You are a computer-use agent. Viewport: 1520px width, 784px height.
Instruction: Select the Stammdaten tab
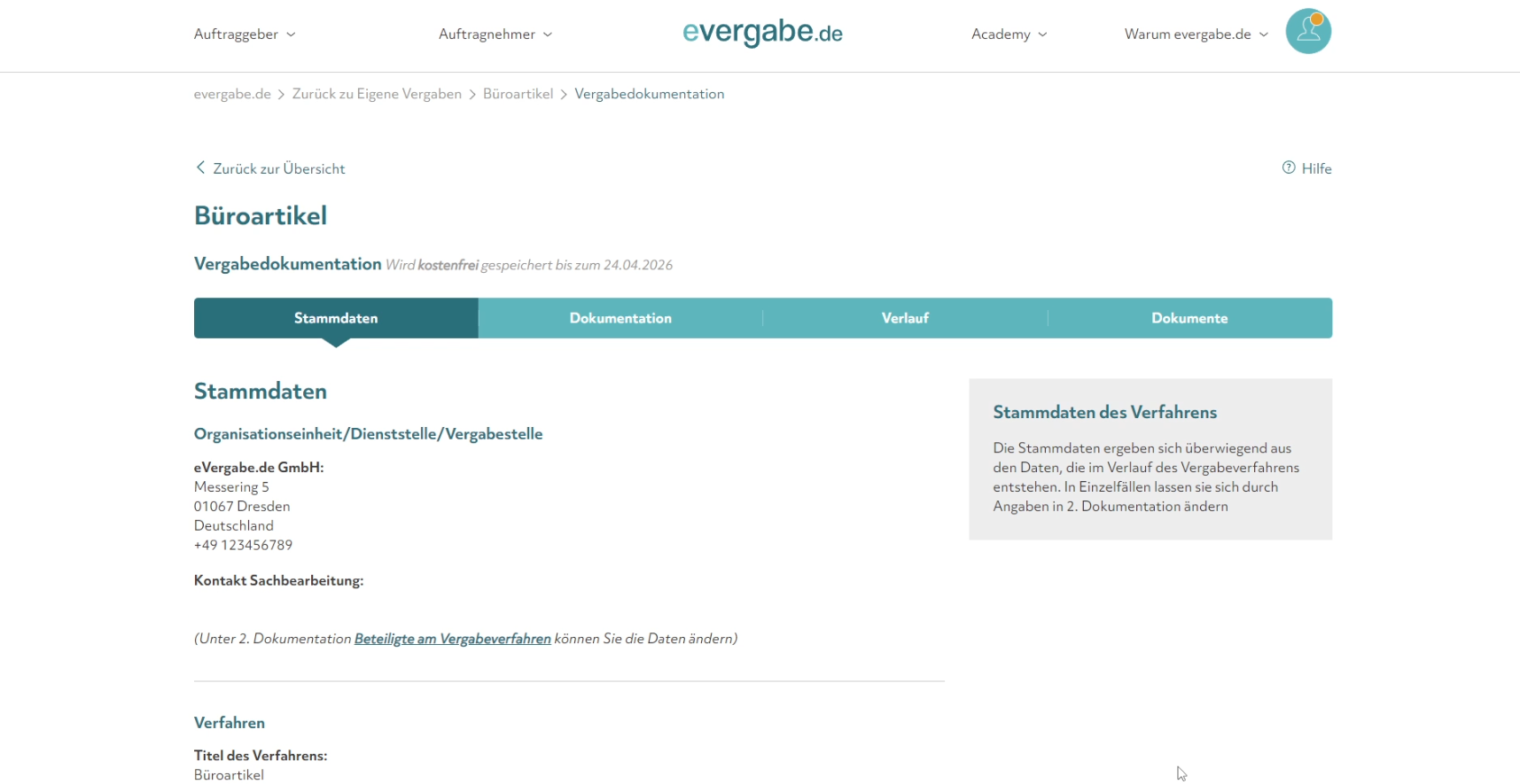point(336,318)
